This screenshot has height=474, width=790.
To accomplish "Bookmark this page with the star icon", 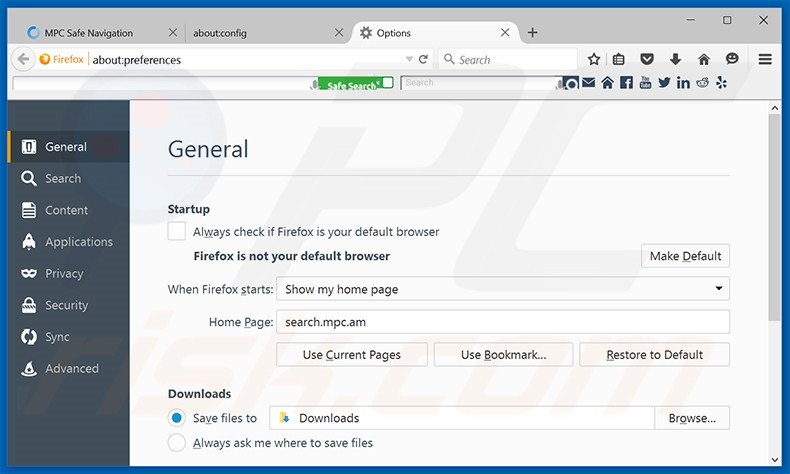I will (x=594, y=59).
